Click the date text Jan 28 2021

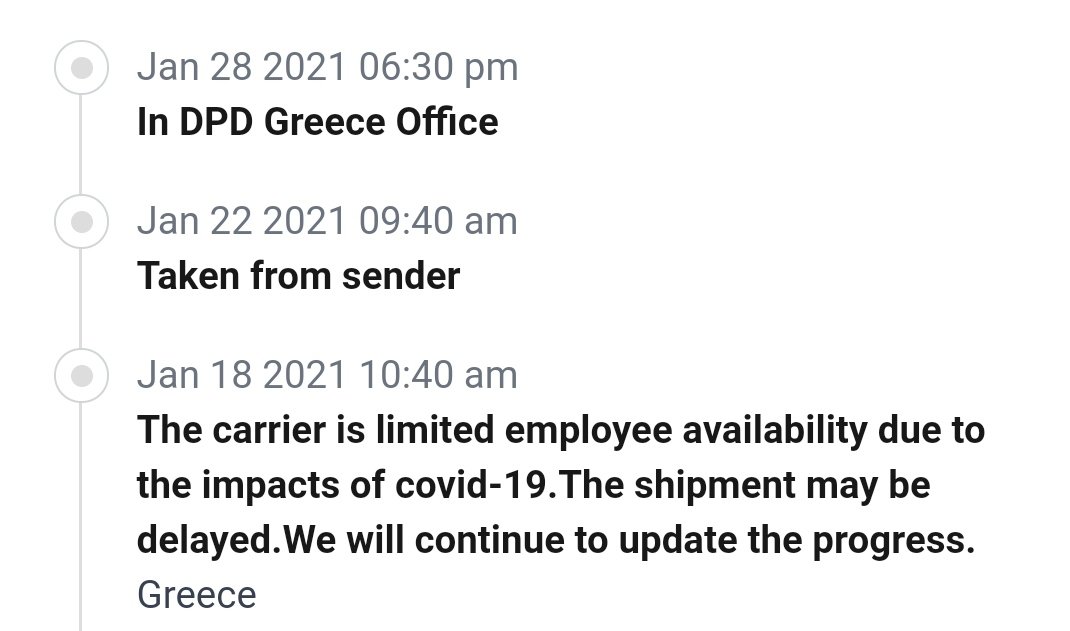click(x=242, y=67)
